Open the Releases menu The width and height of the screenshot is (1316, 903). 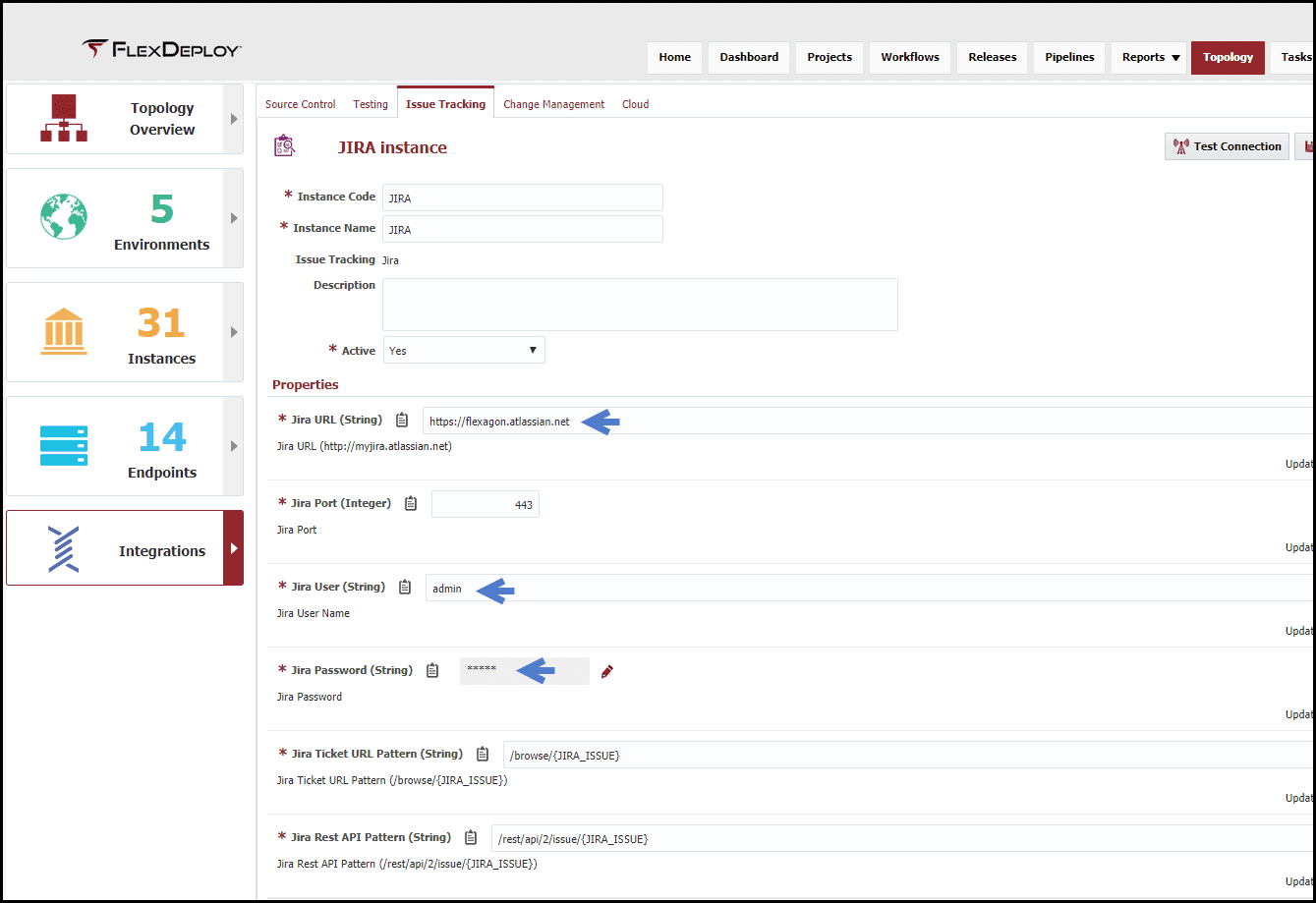tap(993, 57)
